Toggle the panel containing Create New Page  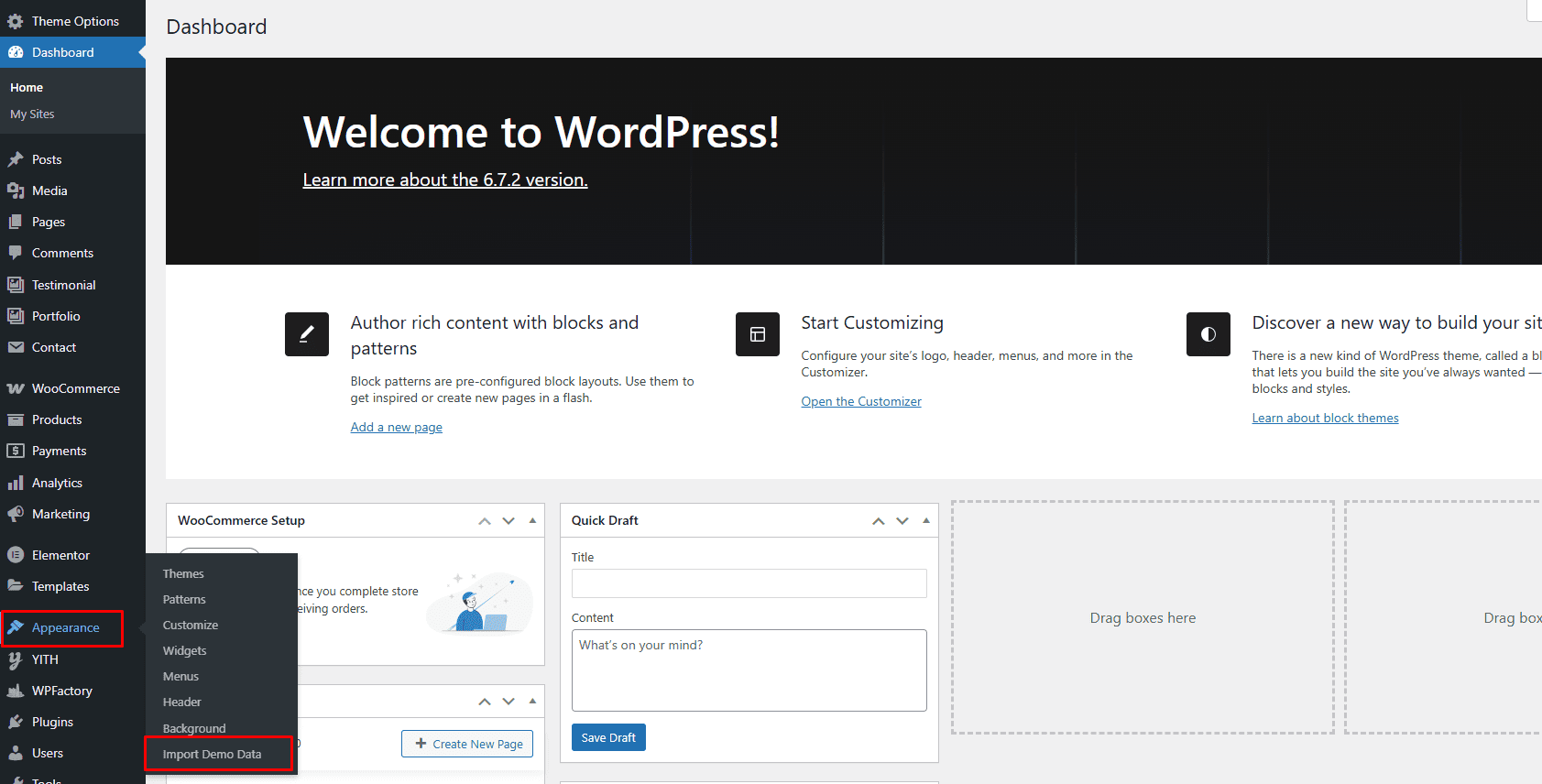click(x=532, y=702)
